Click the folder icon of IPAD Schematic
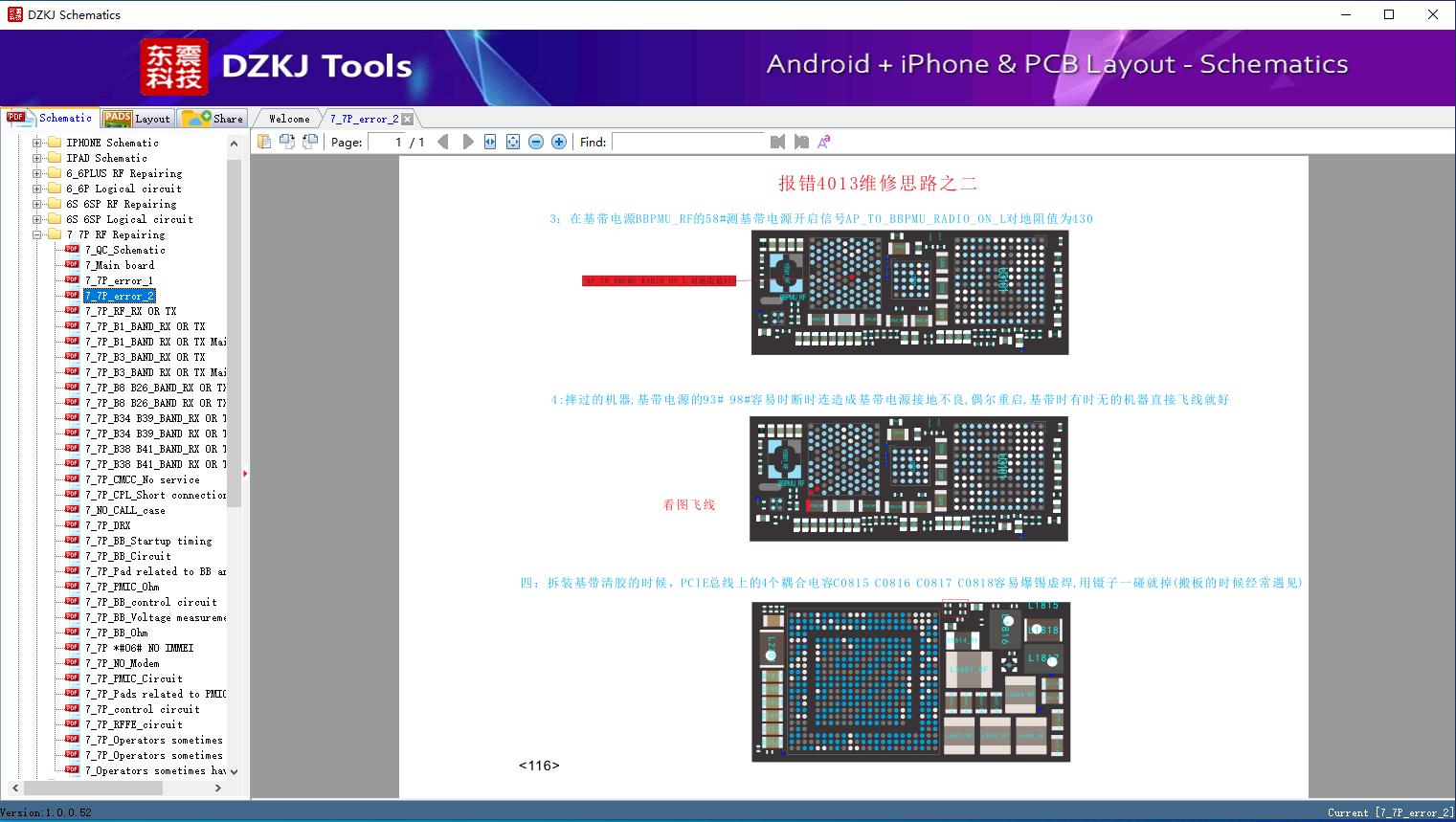The image size is (1456, 822). point(55,158)
